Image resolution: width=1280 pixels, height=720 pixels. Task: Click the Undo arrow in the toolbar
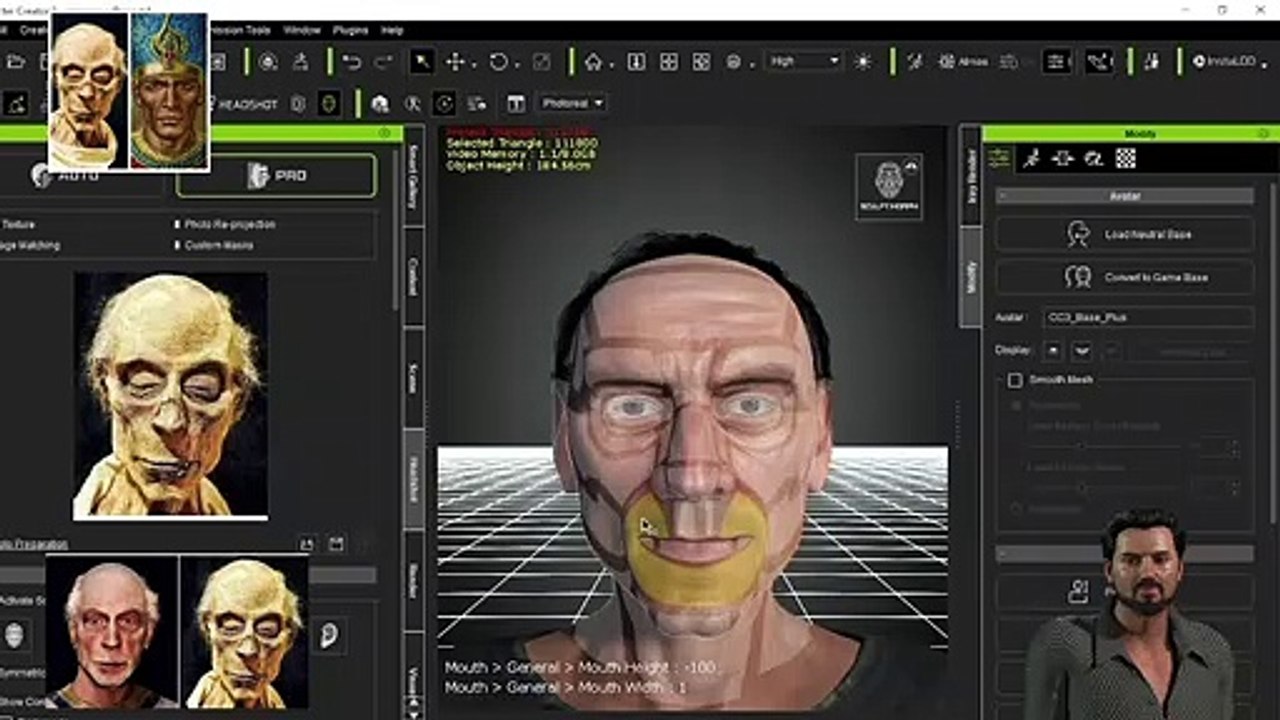click(352, 62)
